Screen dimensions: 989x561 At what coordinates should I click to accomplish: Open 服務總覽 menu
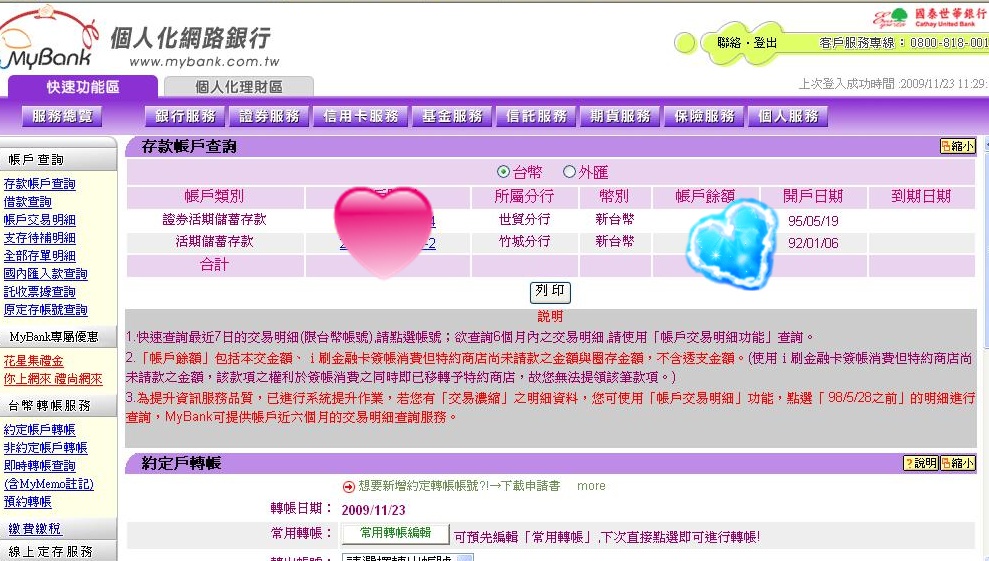[62, 116]
